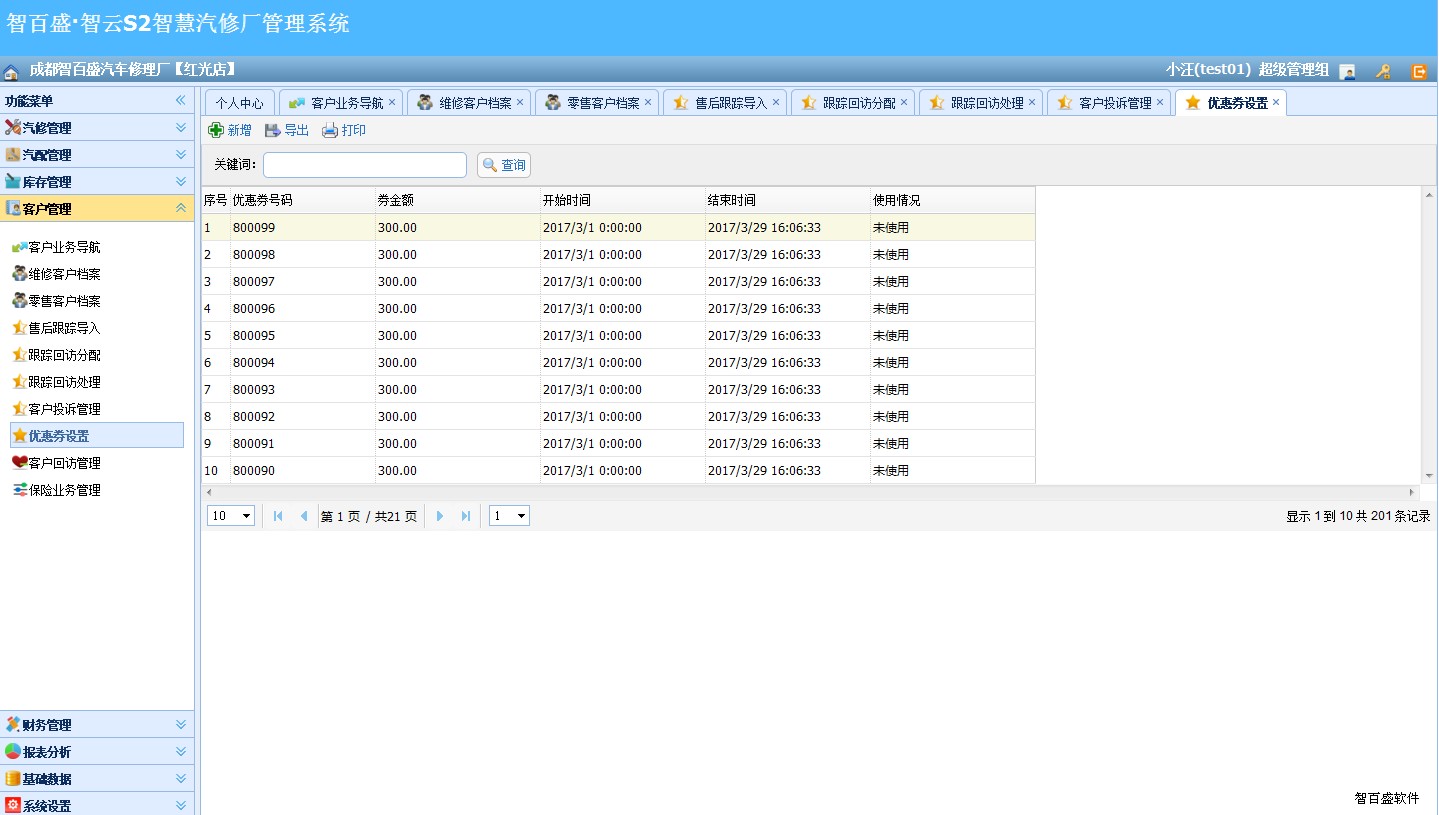Click the key password icon in header

pos(1384,71)
